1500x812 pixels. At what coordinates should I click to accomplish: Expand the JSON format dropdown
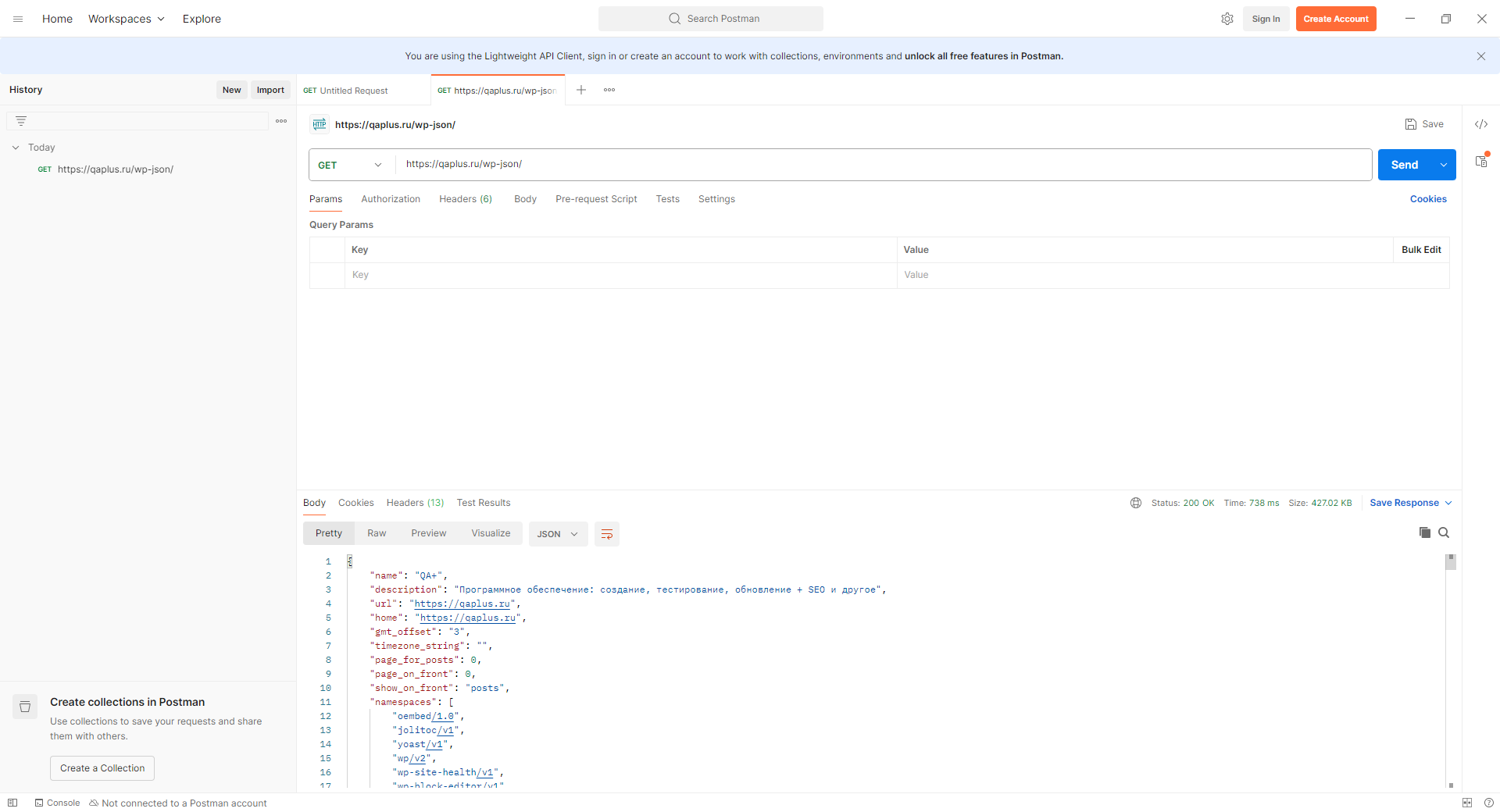[558, 534]
